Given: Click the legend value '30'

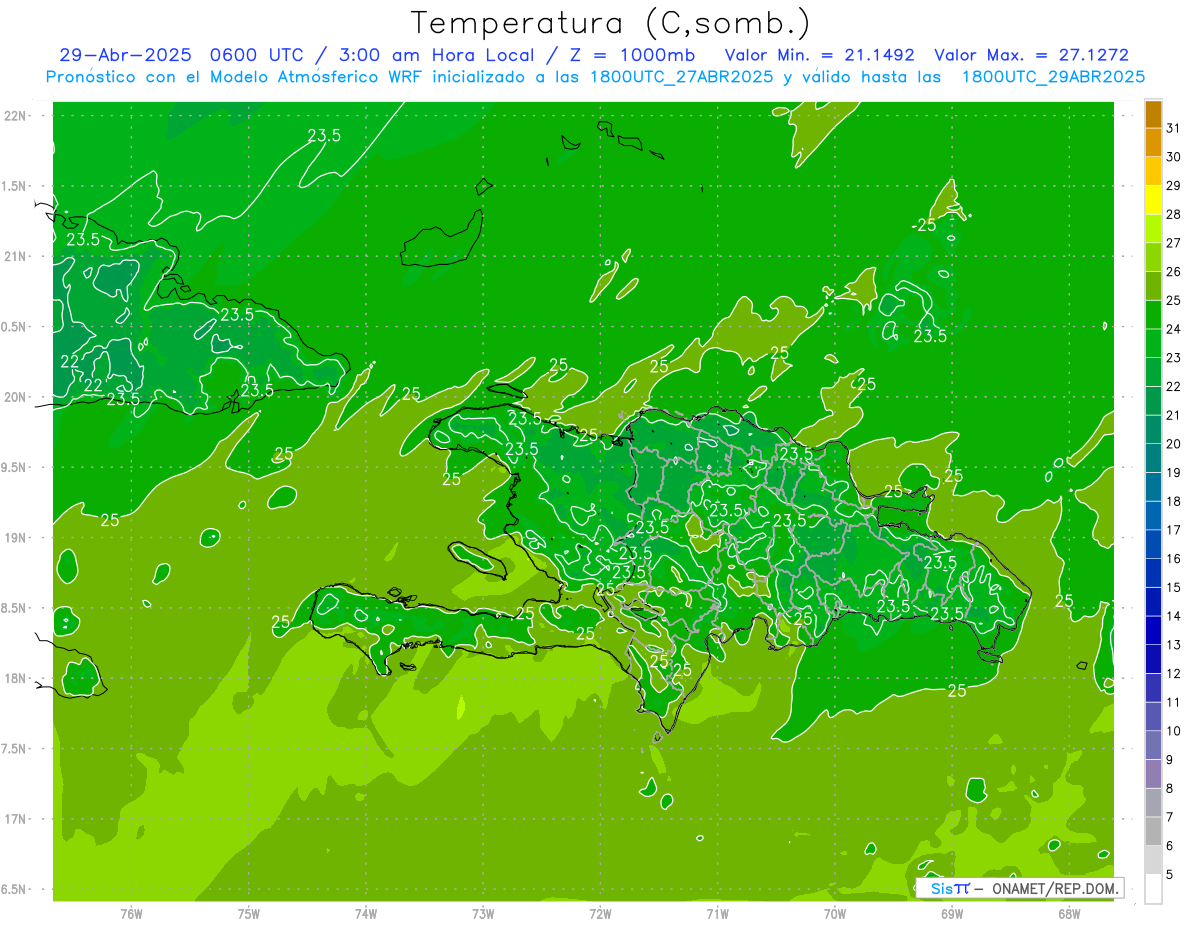Looking at the screenshot, I should pos(1173,156).
